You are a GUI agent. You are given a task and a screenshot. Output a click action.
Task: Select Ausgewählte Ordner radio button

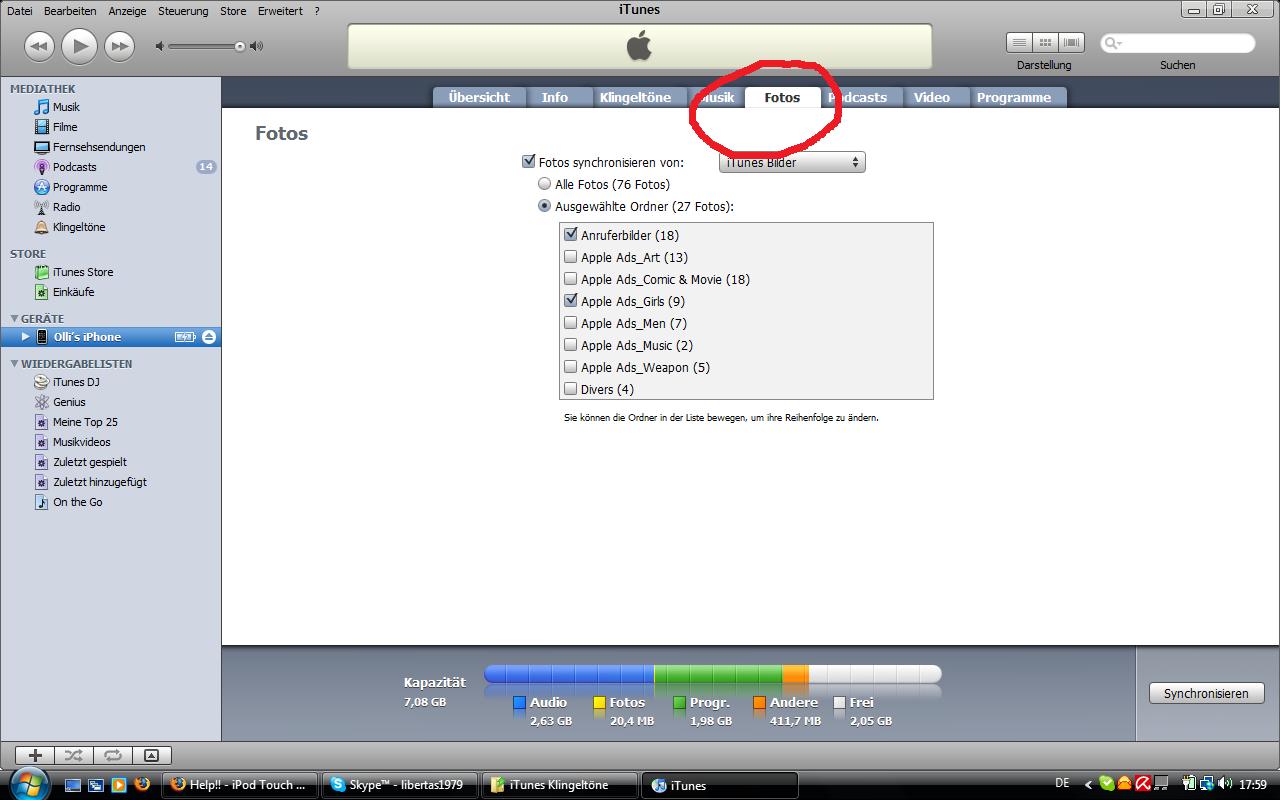pos(544,206)
